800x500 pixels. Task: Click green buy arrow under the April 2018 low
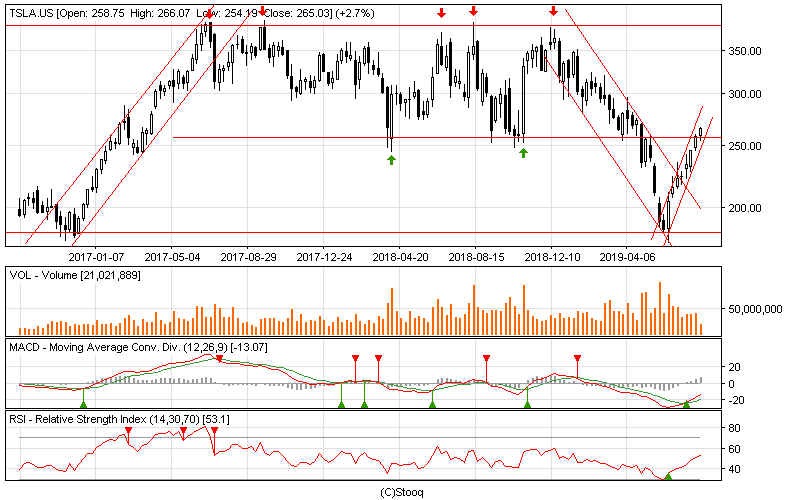pyautogui.click(x=391, y=160)
